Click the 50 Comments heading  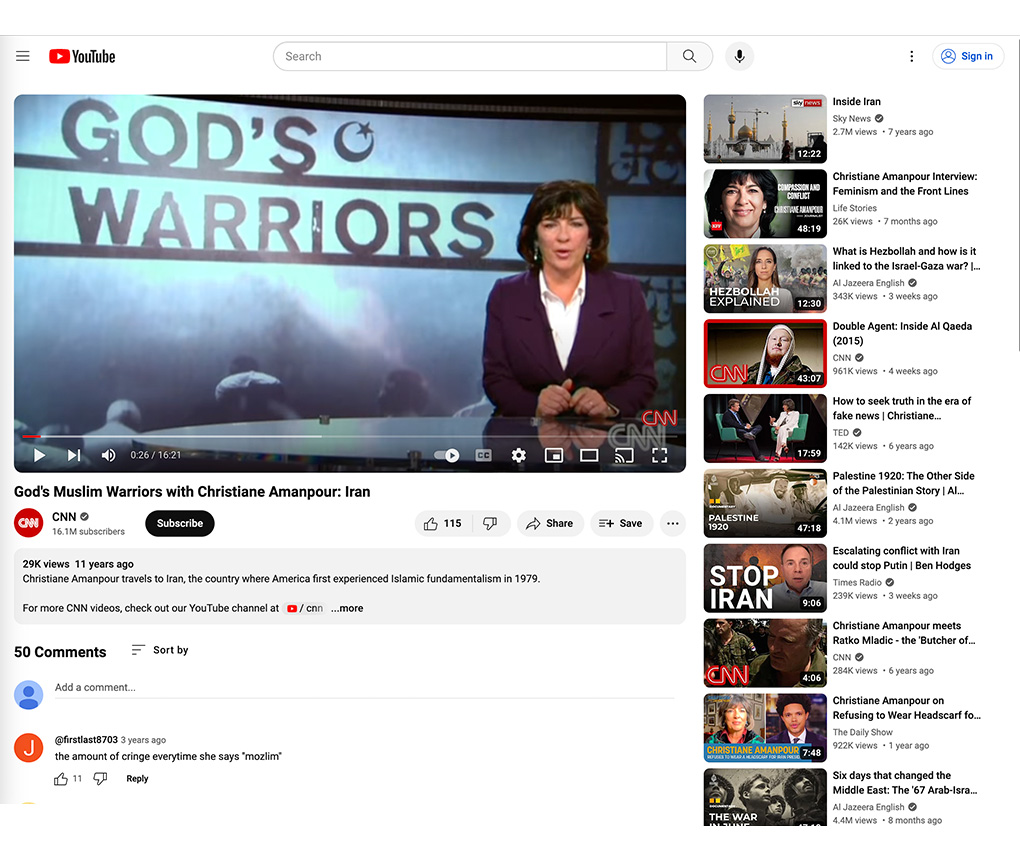(60, 652)
